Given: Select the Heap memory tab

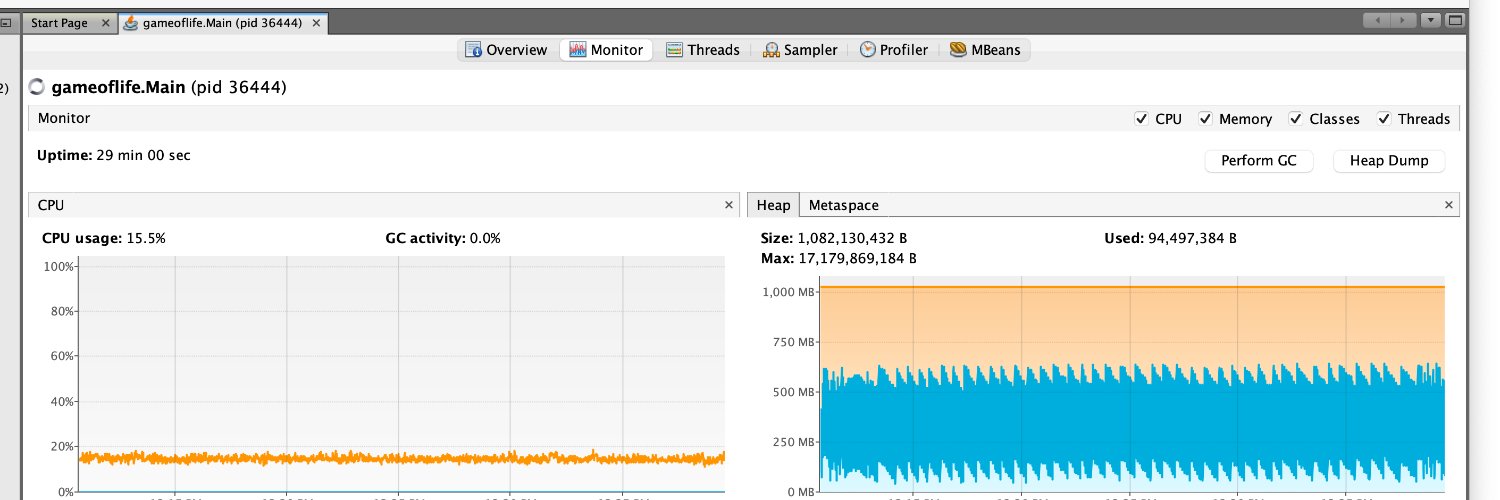Looking at the screenshot, I should pyautogui.click(x=773, y=205).
